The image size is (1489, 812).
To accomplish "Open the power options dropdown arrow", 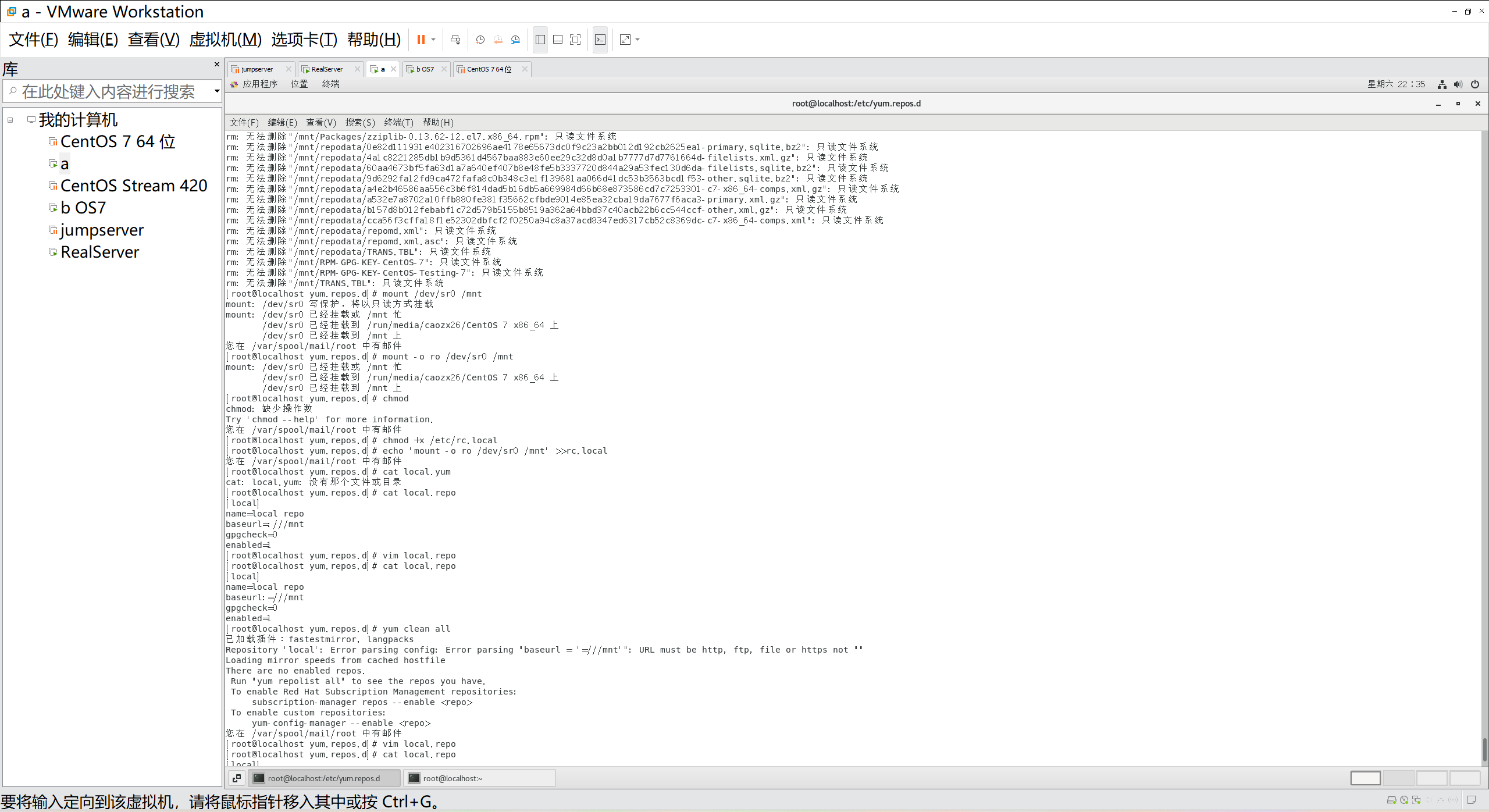I will (433, 40).
